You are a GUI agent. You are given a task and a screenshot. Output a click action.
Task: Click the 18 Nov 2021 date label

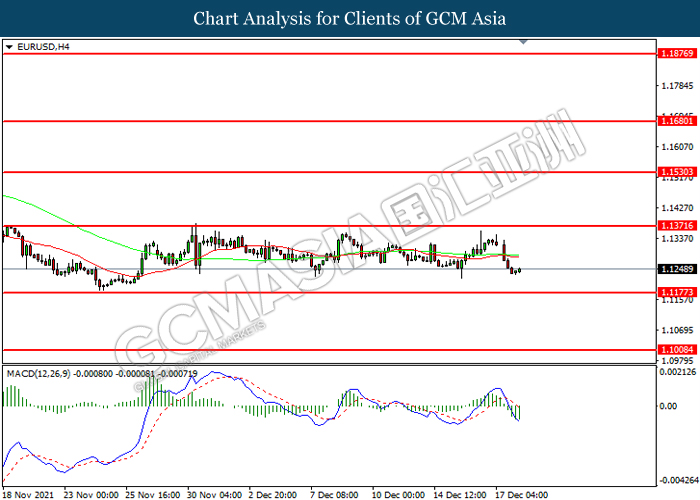tap(28, 495)
